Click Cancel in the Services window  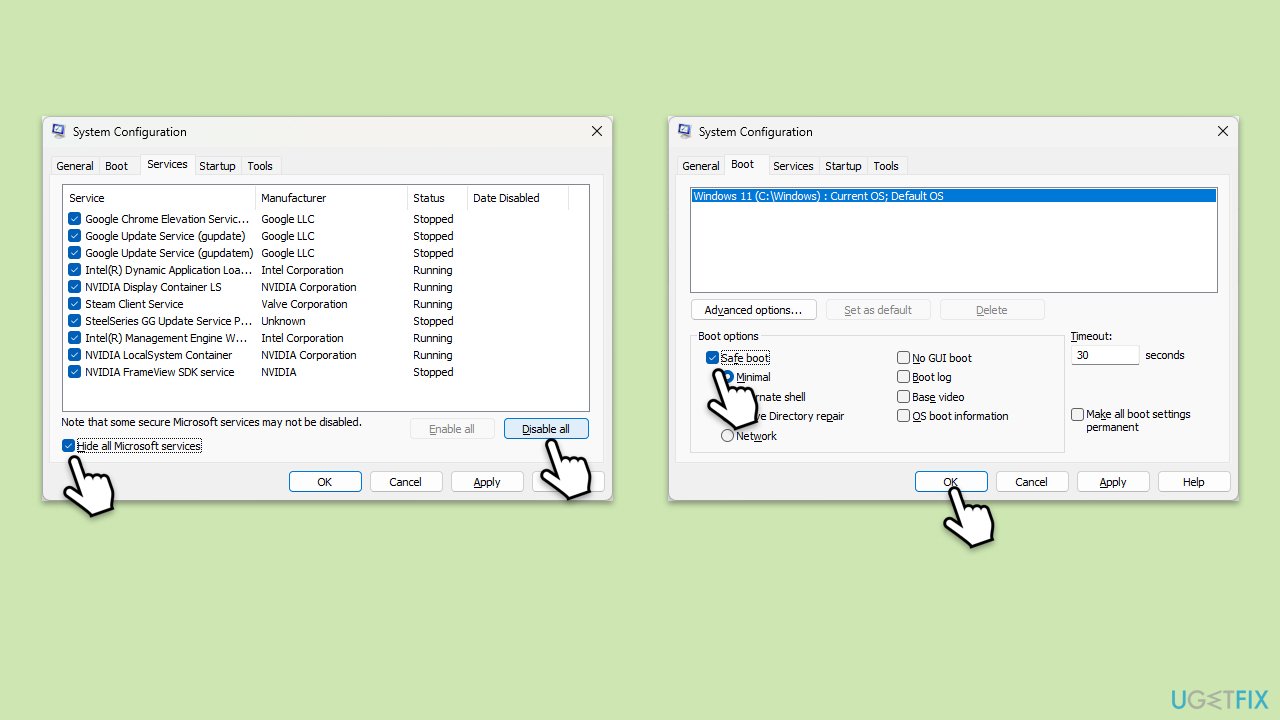coord(406,482)
